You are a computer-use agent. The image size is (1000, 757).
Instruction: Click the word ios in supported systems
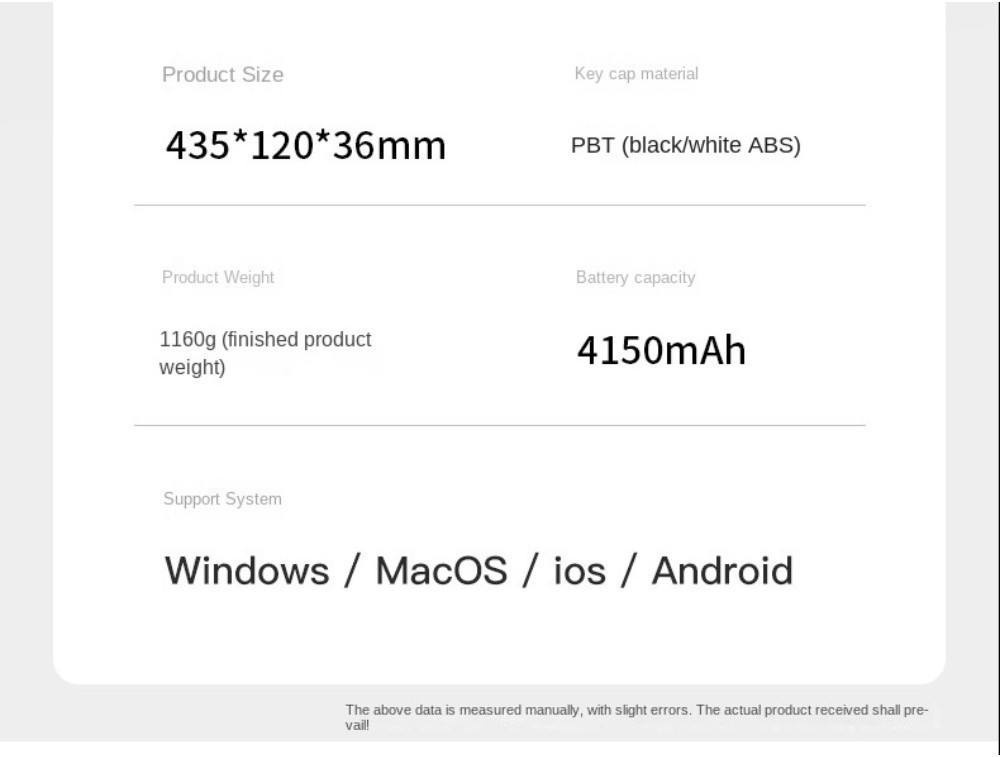579,571
